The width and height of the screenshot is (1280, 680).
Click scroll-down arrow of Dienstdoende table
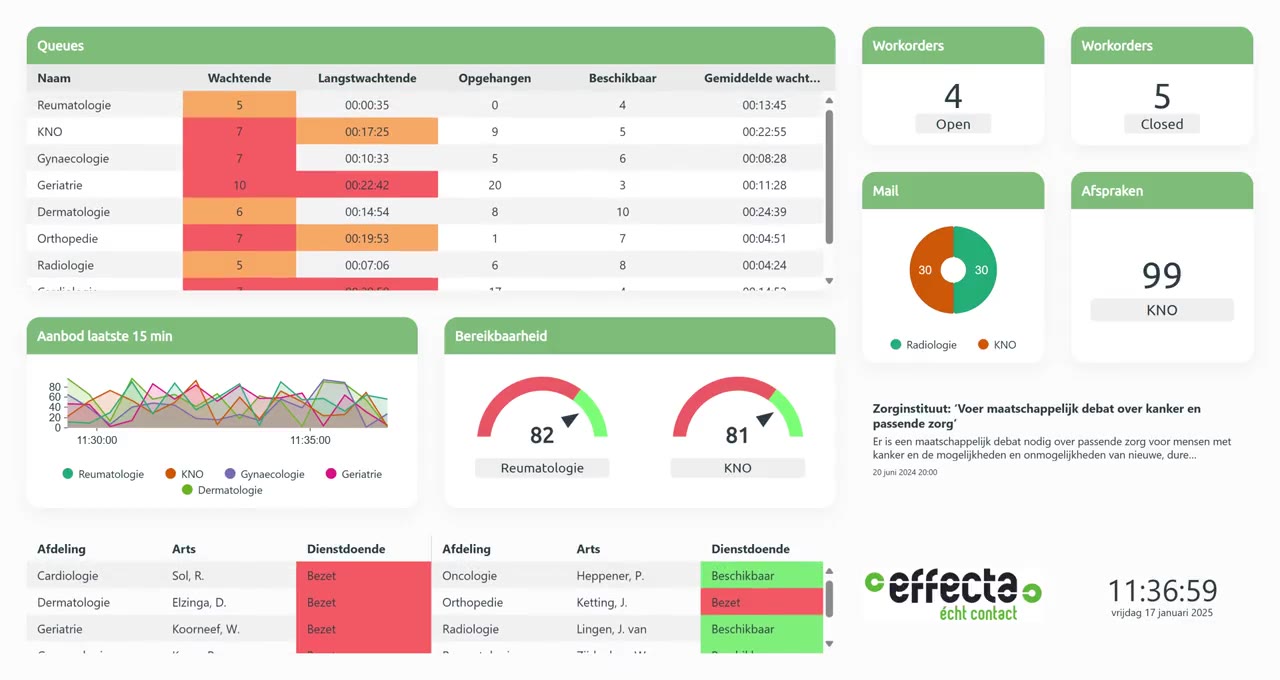[828, 643]
